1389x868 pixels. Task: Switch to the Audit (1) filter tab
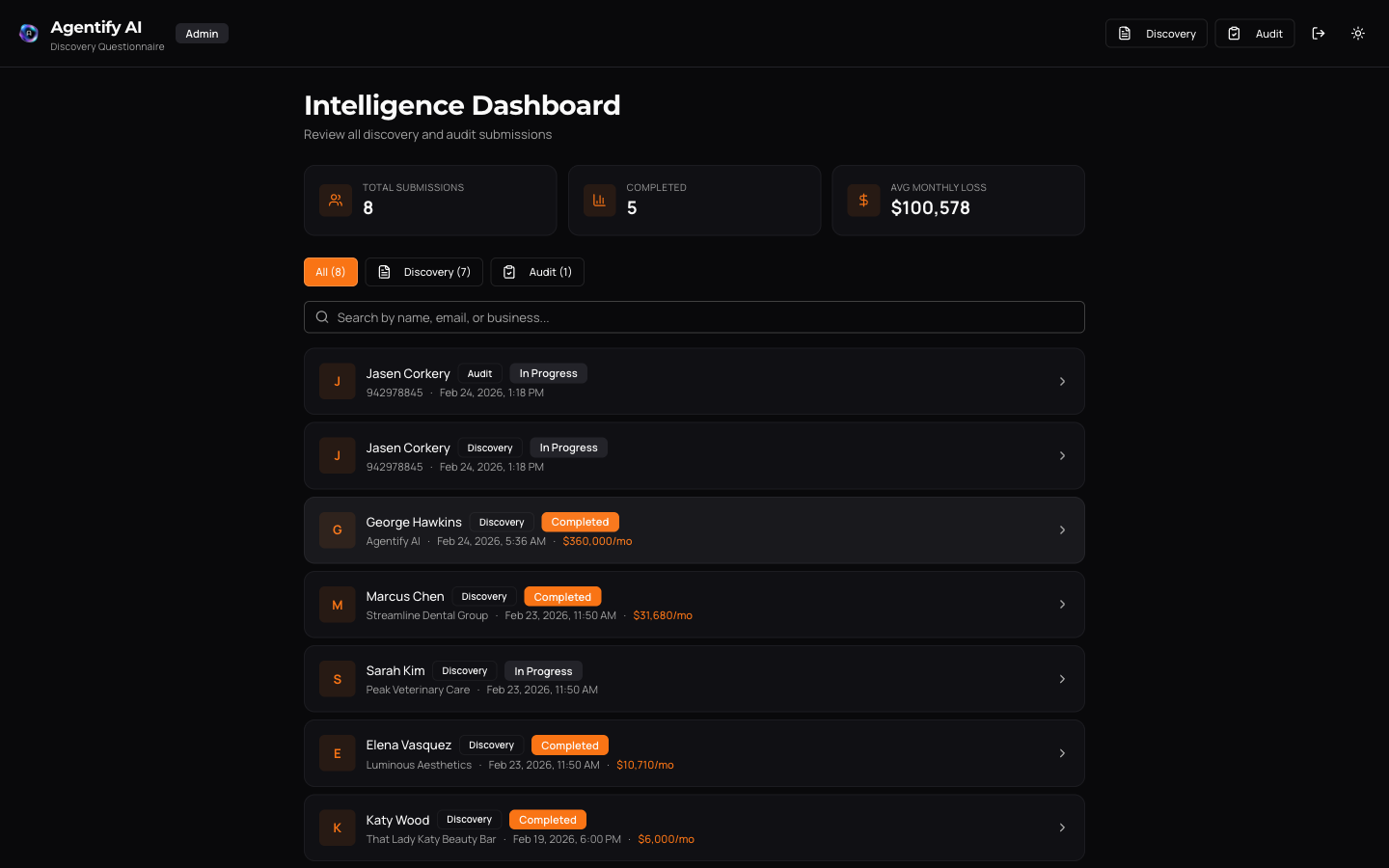tap(537, 271)
